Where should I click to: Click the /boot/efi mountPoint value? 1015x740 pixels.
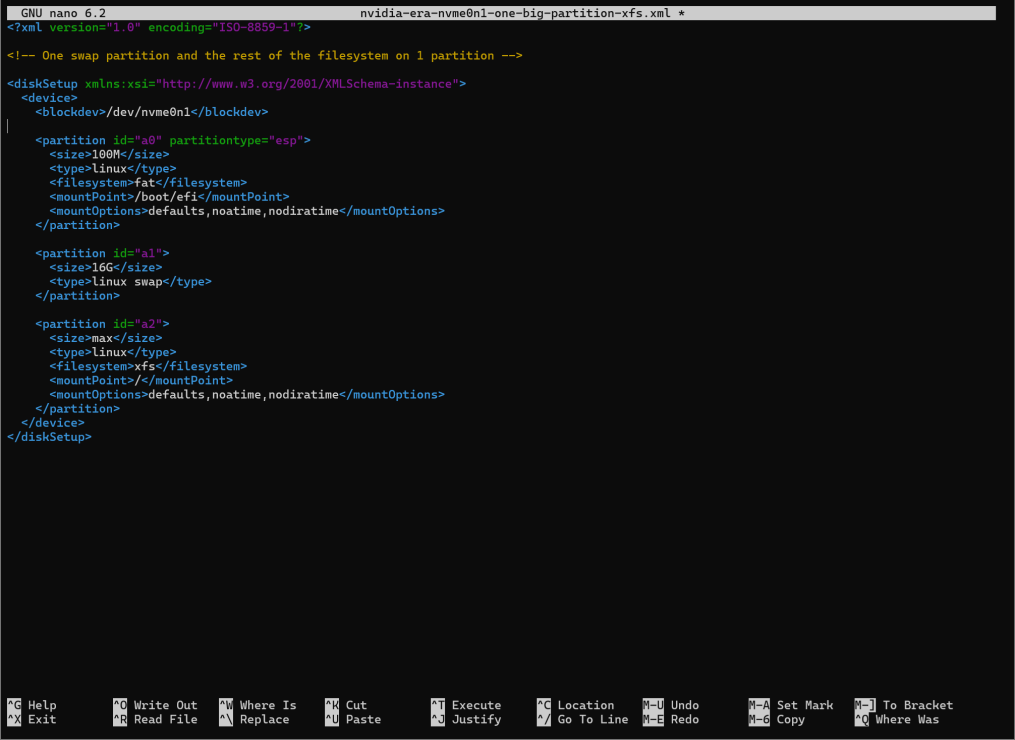click(166, 197)
